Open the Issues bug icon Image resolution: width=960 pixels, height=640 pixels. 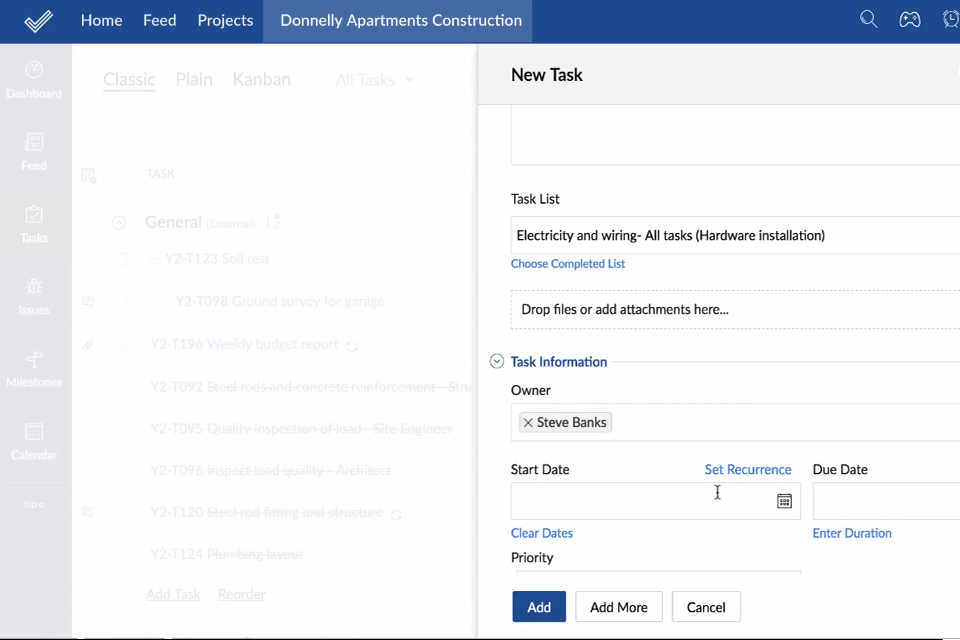pyautogui.click(x=34, y=296)
